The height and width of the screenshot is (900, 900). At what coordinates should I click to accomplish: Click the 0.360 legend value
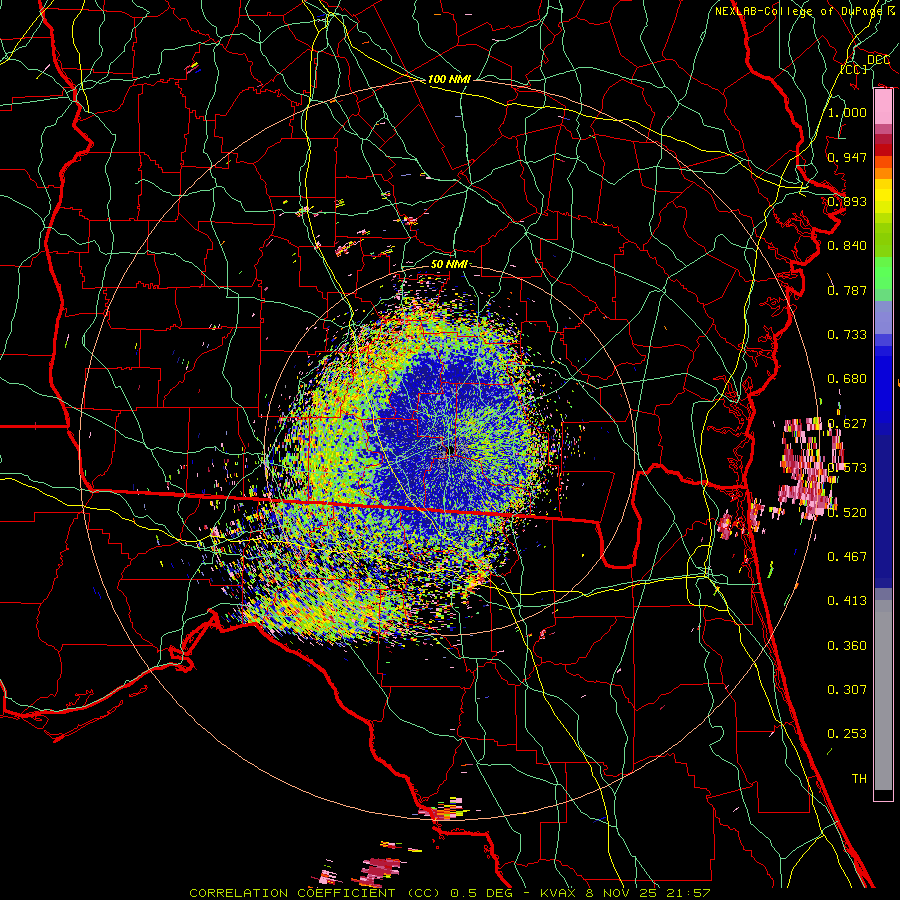pos(847,646)
